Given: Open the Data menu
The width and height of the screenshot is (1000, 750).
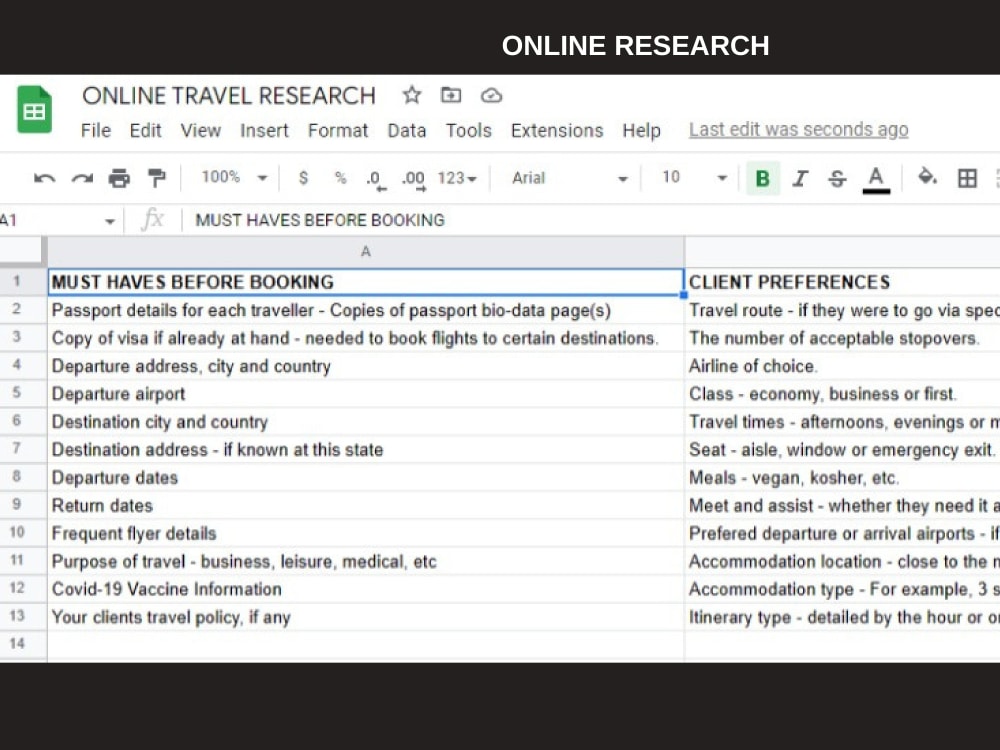Looking at the screenshot, I should (407, 131).
